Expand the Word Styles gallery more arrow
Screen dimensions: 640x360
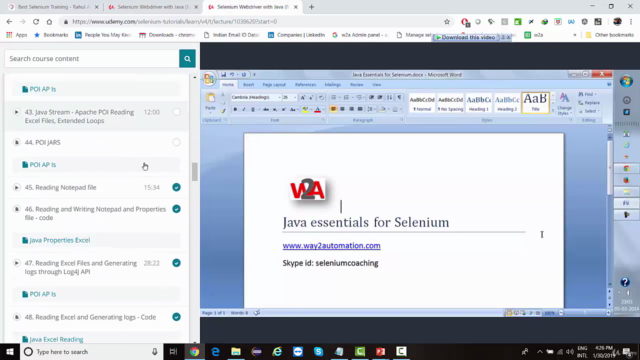click(x=553, y=111)
